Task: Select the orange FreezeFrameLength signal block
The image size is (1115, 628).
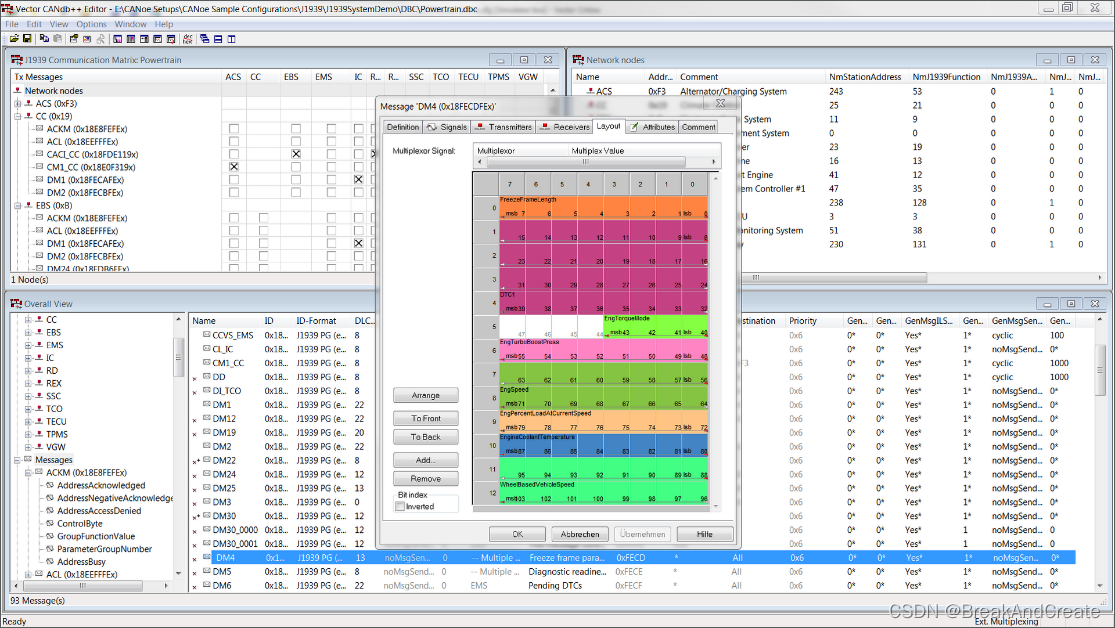Action: (x=603, y=208)
